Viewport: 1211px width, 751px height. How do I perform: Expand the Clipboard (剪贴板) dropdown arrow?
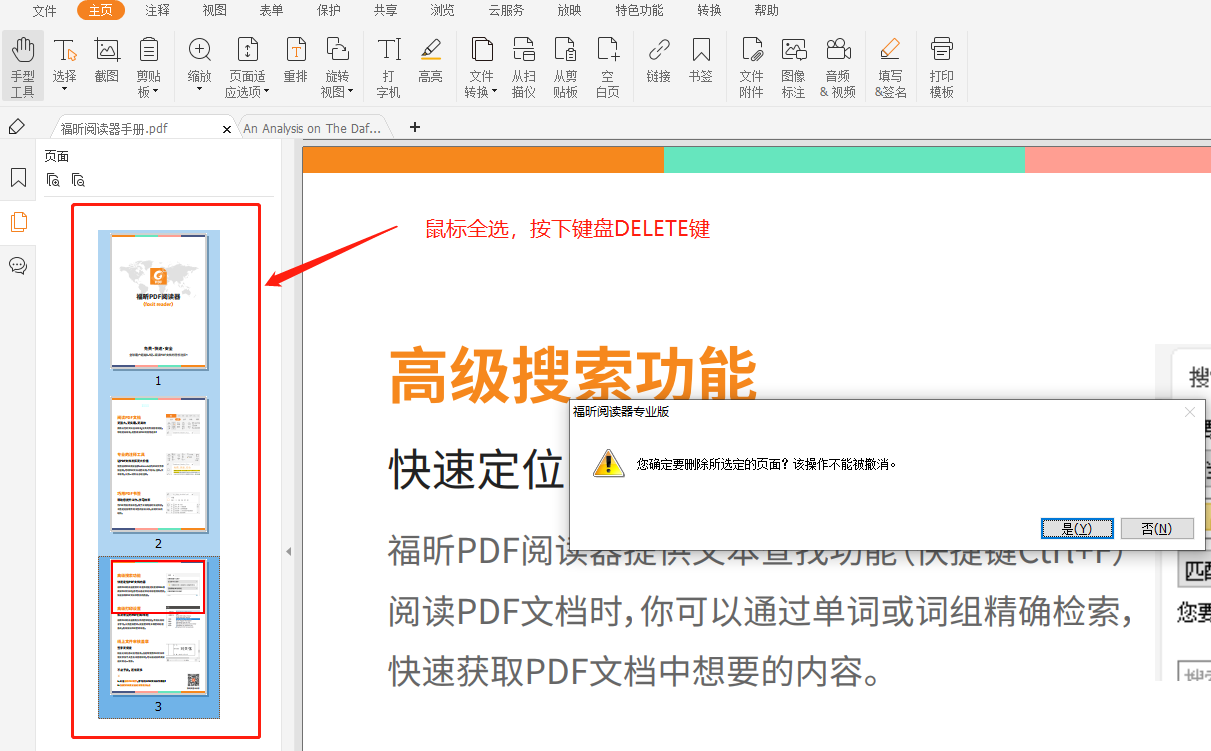(156, 92)
